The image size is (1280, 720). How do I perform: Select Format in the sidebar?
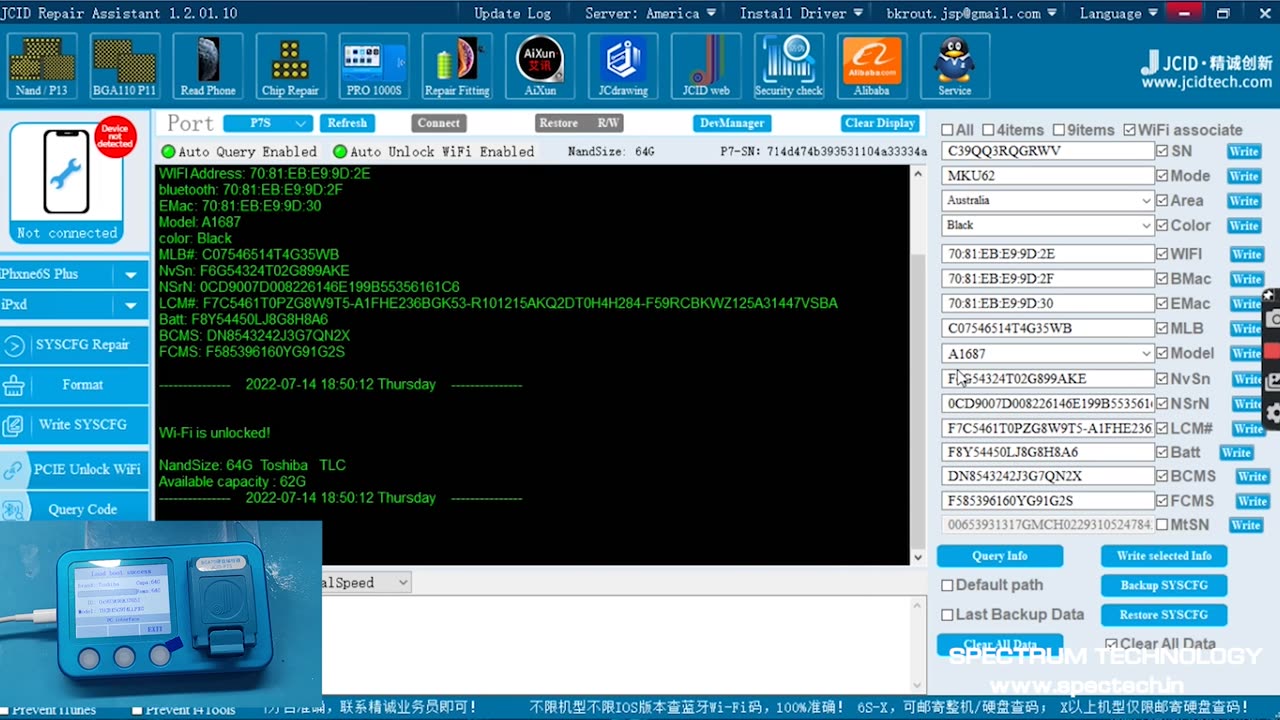point(74,385)
